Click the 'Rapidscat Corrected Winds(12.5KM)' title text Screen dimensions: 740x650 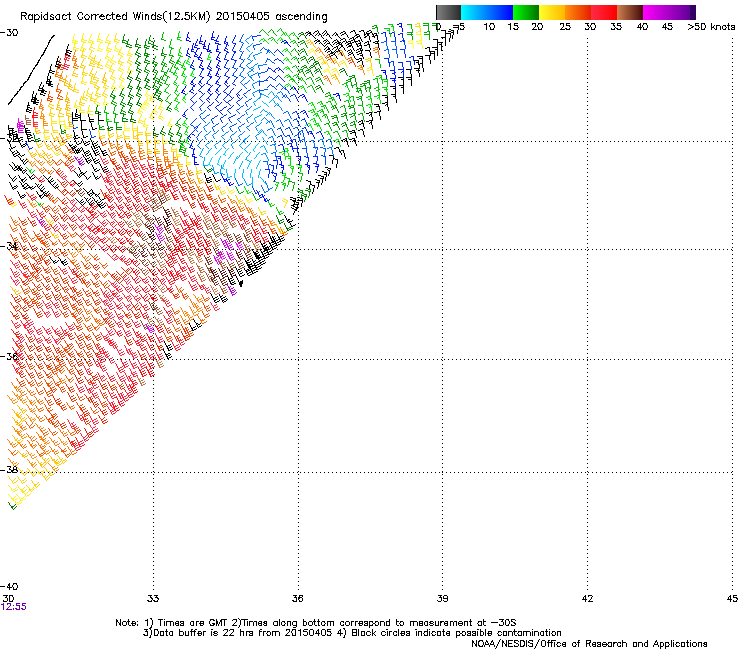point(115,17)
